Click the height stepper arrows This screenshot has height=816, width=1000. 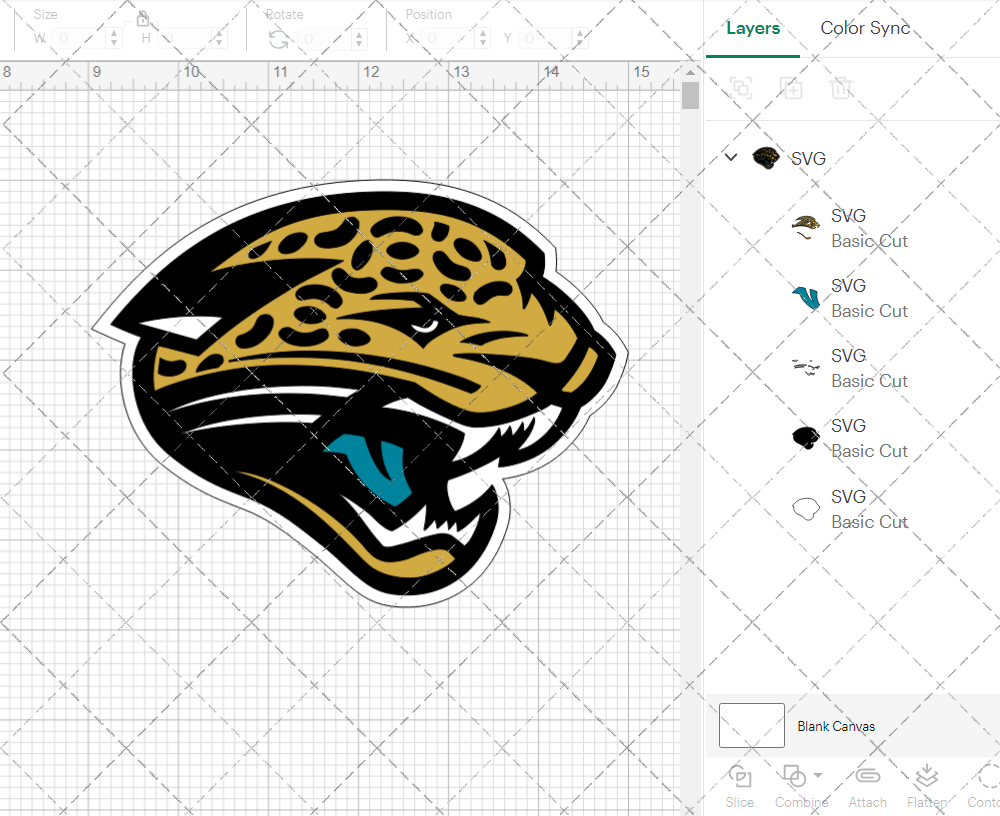click(x=219, y=38)
